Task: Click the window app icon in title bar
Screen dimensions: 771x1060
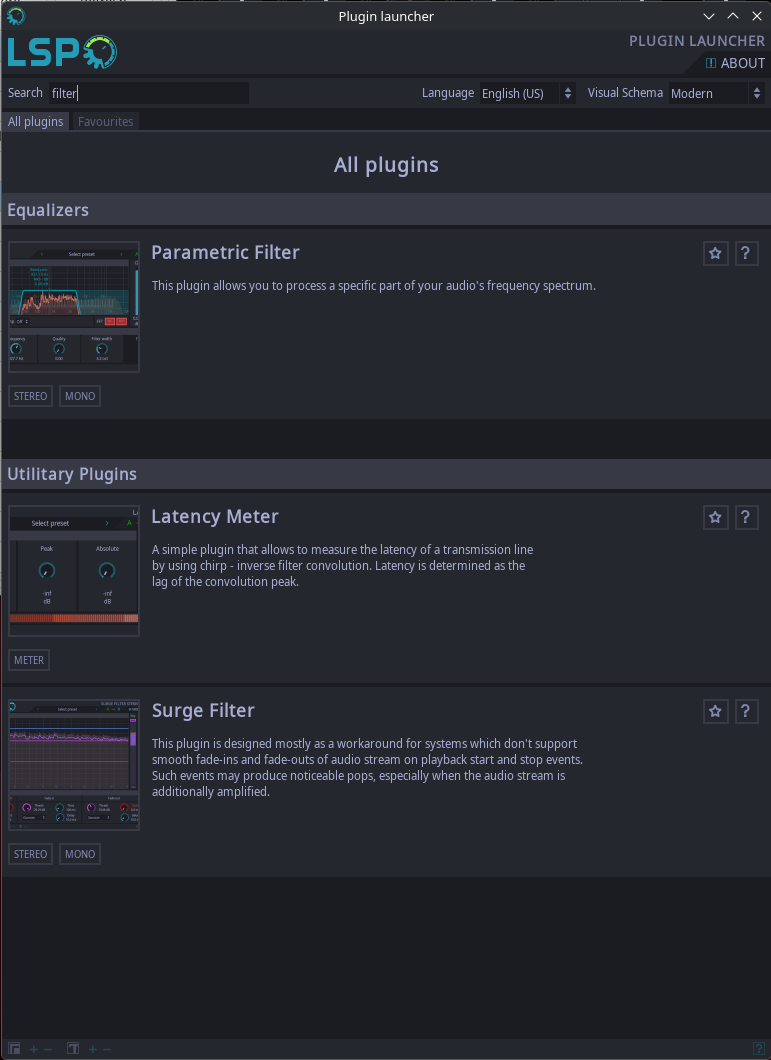Action: (15, 16)
